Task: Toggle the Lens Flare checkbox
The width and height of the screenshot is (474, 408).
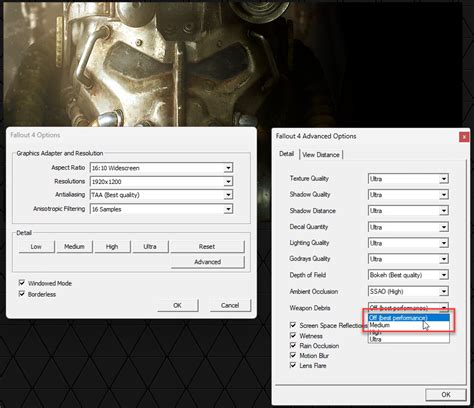Action: click(293, 365)
